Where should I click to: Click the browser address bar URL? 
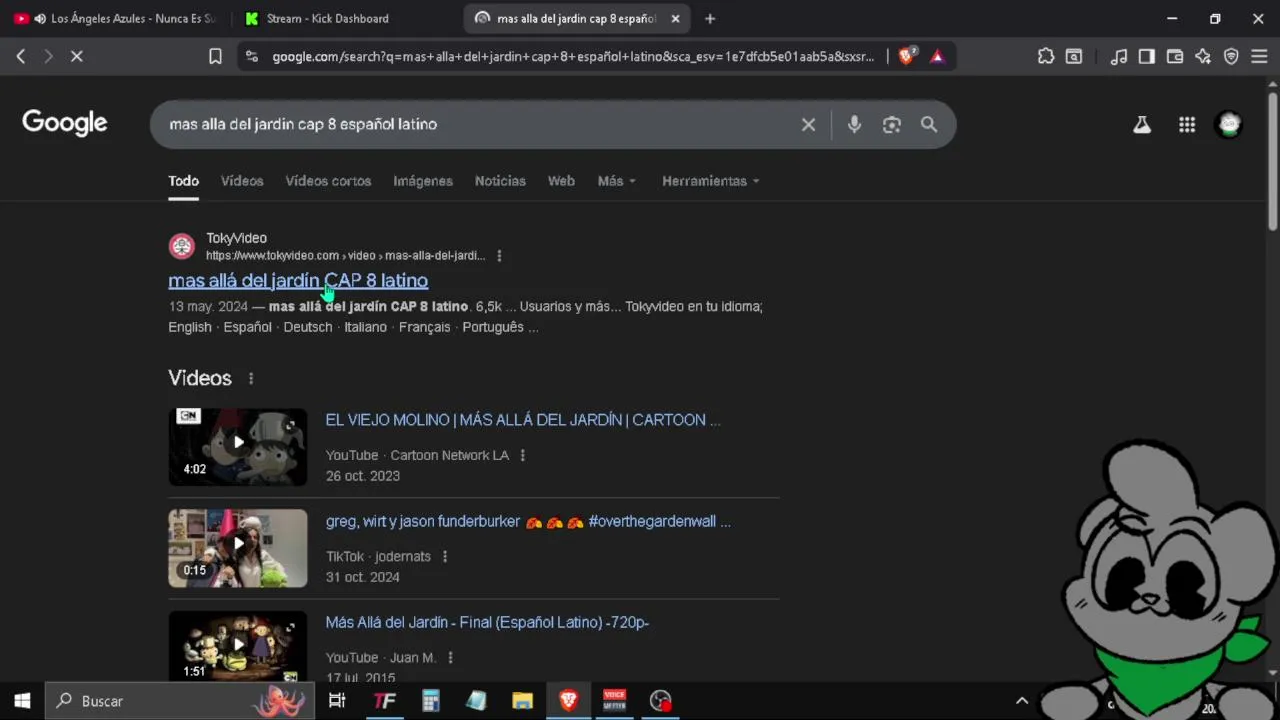[573, 57]
